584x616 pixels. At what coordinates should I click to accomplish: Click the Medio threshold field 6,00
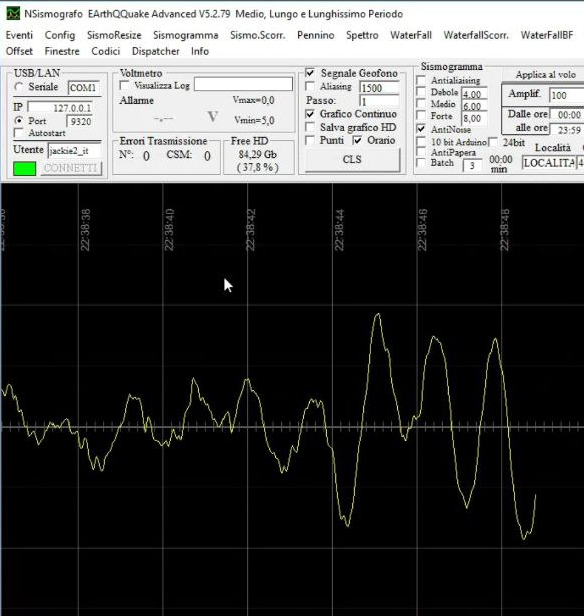coord(474,106)
